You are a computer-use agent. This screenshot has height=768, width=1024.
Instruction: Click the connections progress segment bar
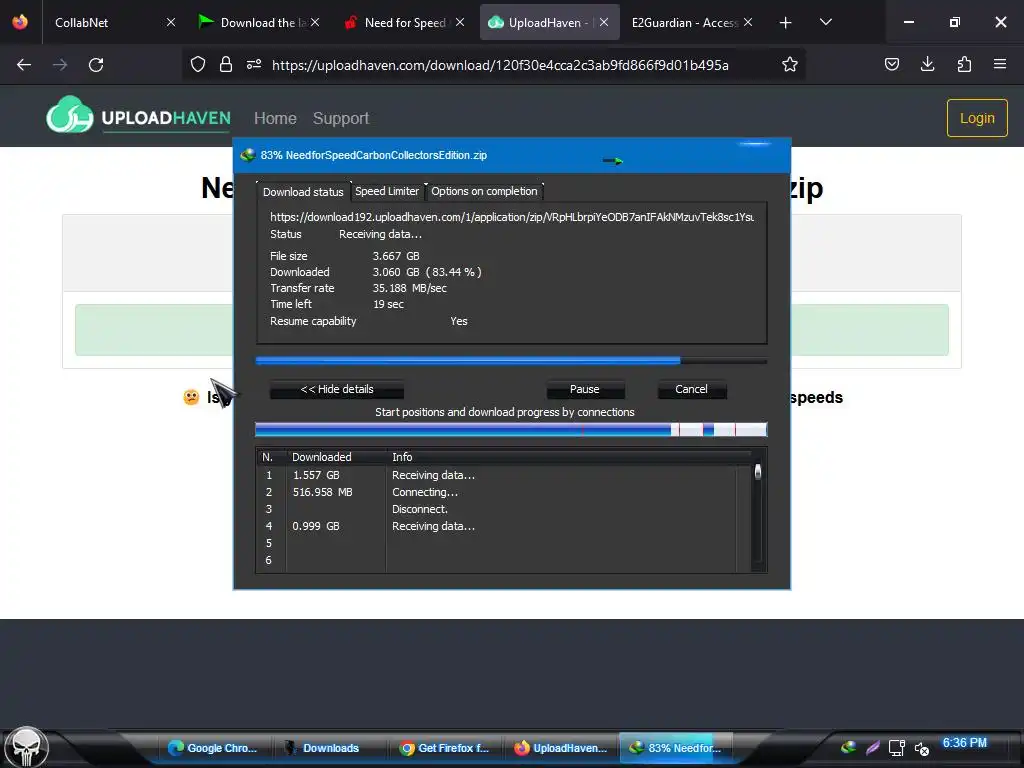click(x=511, y=429)
